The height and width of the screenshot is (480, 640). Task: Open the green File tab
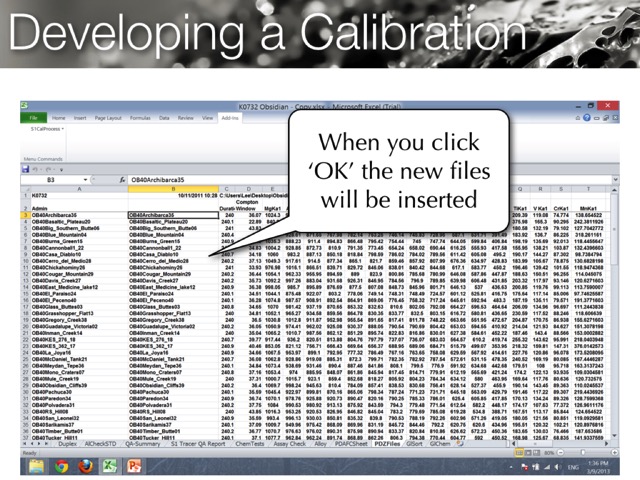[33, 118]
